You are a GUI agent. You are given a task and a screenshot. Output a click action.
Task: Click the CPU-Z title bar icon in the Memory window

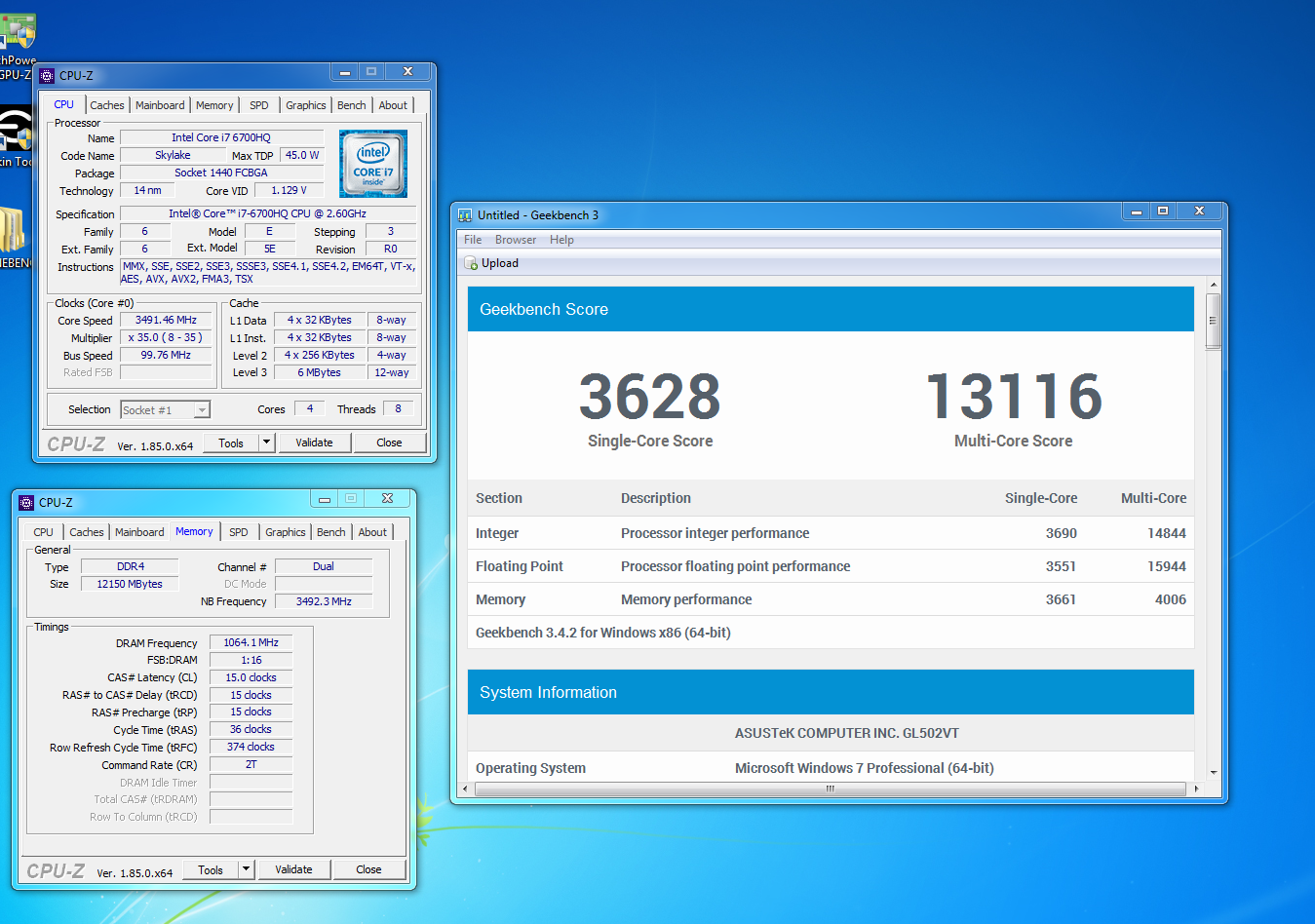pos(26,502)
